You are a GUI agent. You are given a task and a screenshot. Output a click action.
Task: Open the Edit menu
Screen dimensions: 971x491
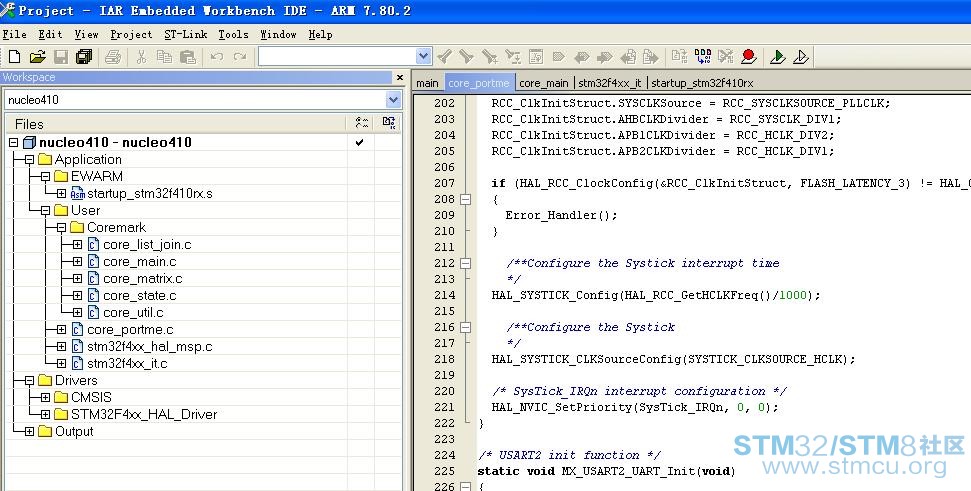click(50, 35)
